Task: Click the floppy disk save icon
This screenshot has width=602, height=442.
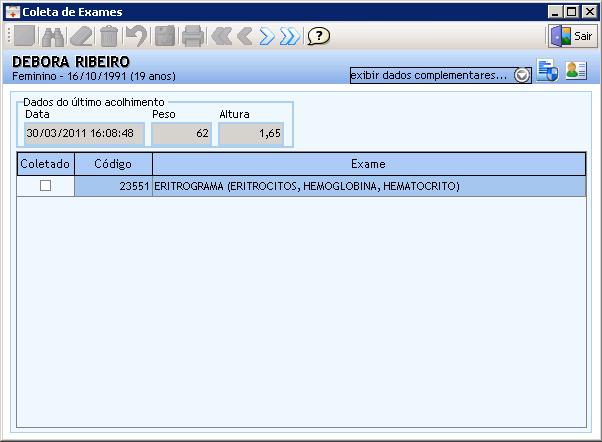Action: pos(165,36)
